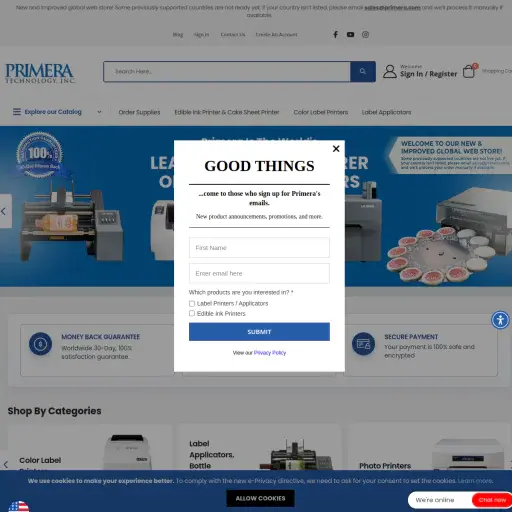Screen dimensions: 512x512
Task: Open Color Label Printers menu
Action: (x=321, y=112)
